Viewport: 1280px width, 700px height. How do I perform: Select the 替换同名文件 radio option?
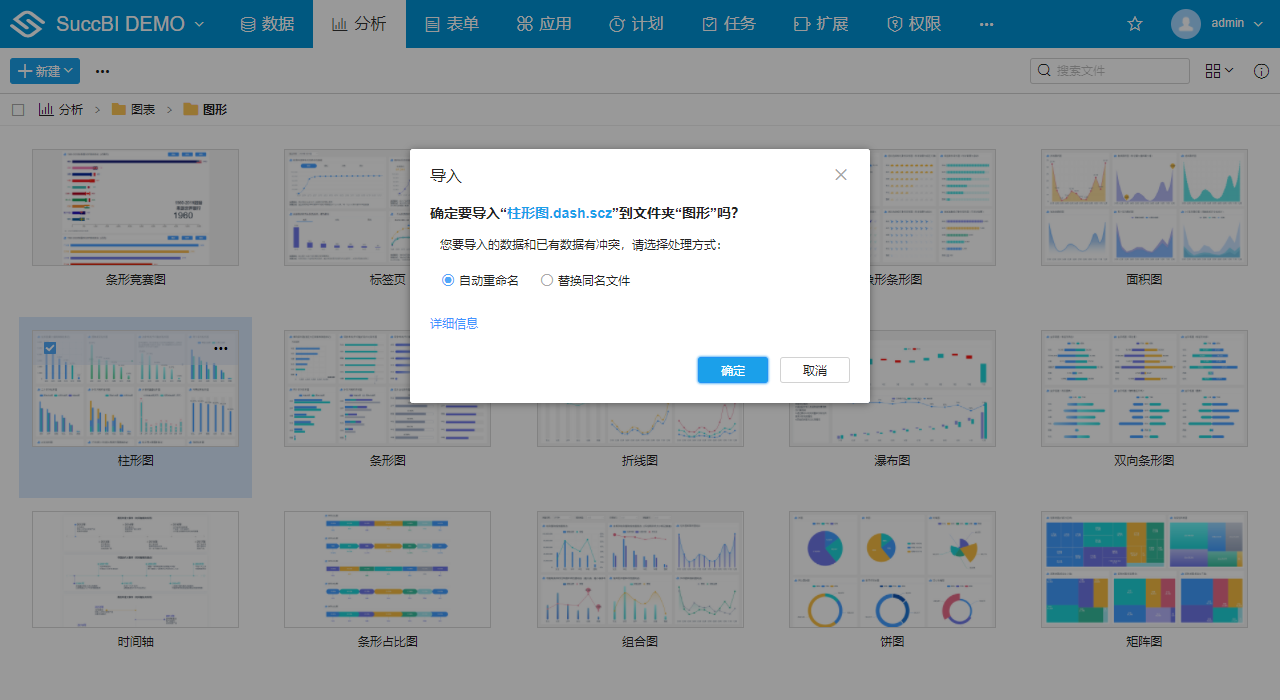click(x=547, y=280)
